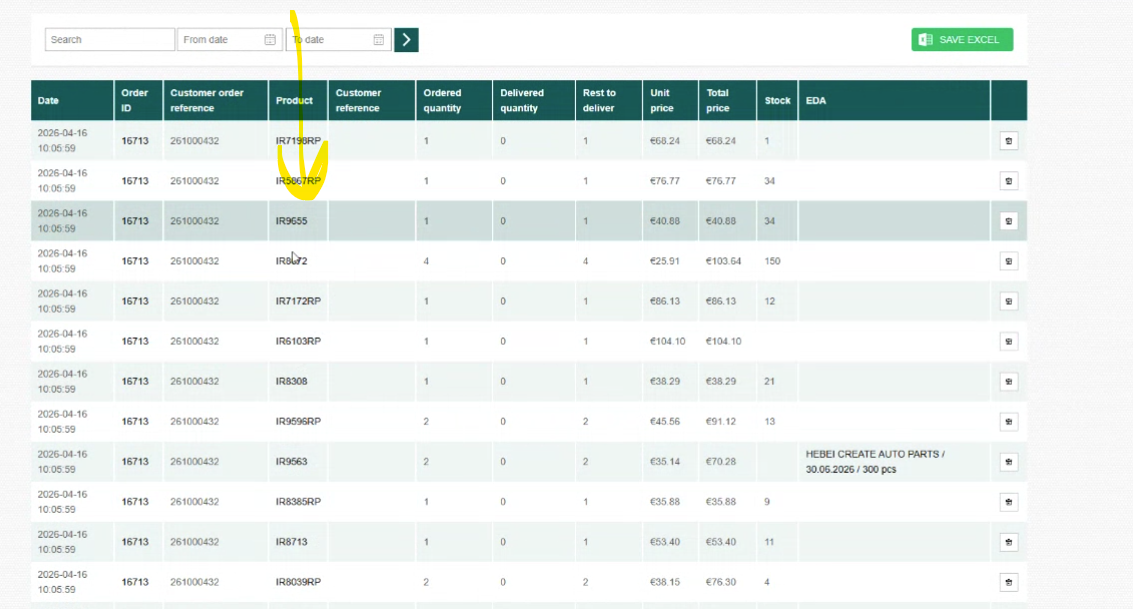
Task: Click the trash icon on the IR8039RP row
Action: [x=1008, y=581]
